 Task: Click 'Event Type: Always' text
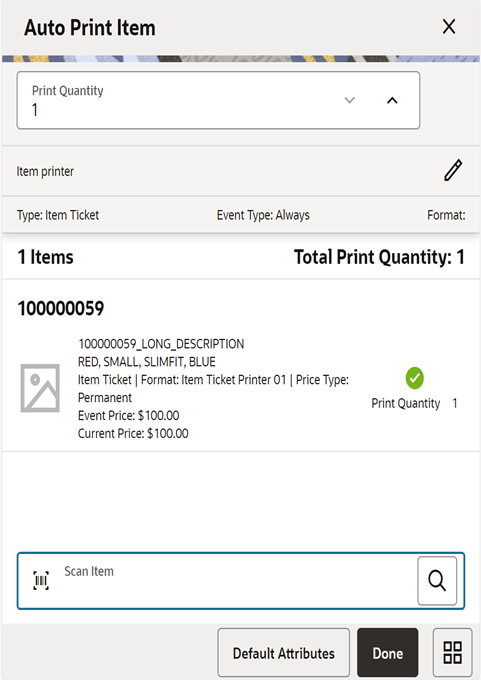263,215
